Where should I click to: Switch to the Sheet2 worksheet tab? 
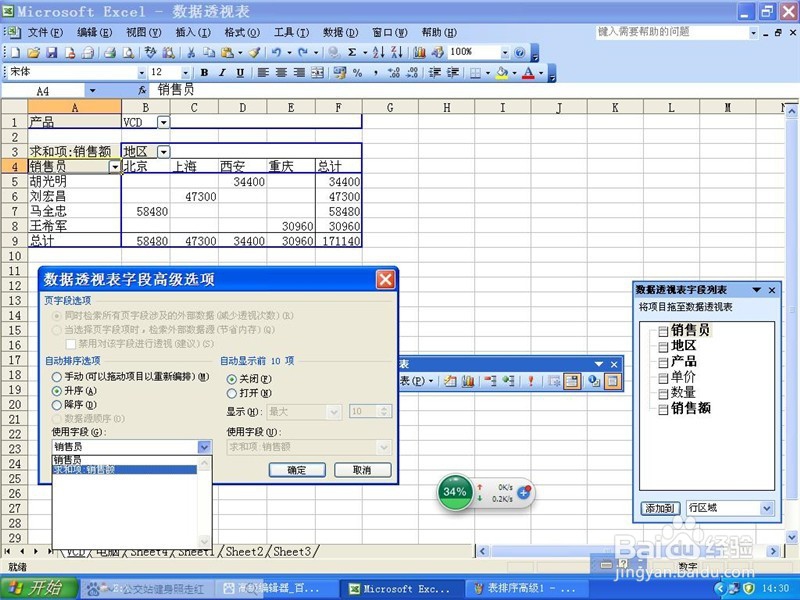(247, 551)
